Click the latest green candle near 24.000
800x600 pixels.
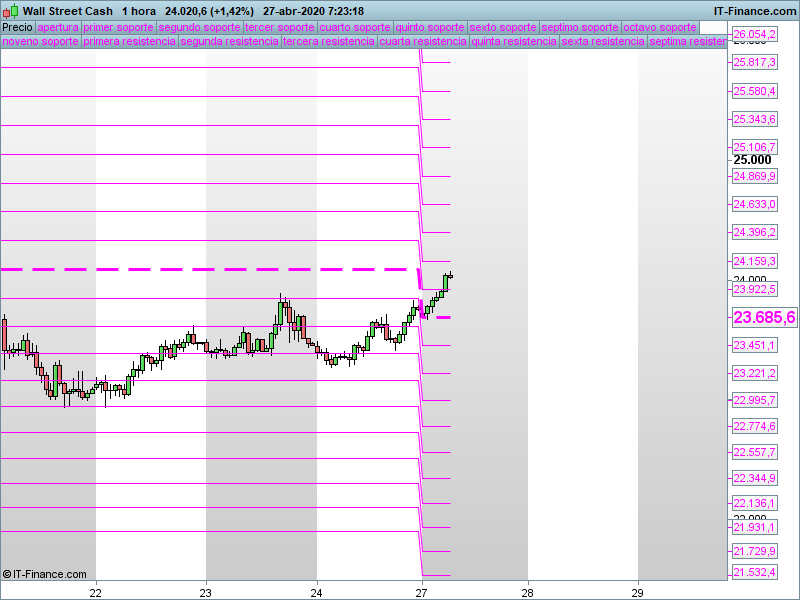[x=445, y=283]
